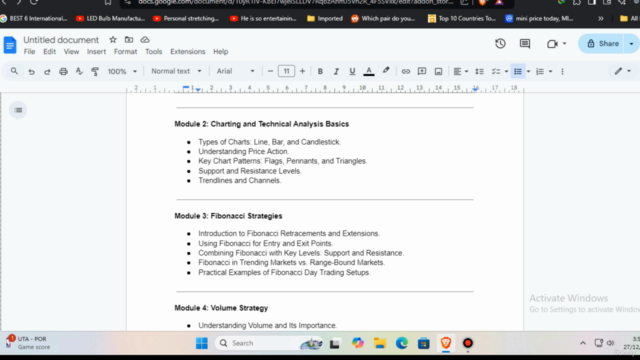Increase the font size
This screenshot has width=640, height=360.
302,71
